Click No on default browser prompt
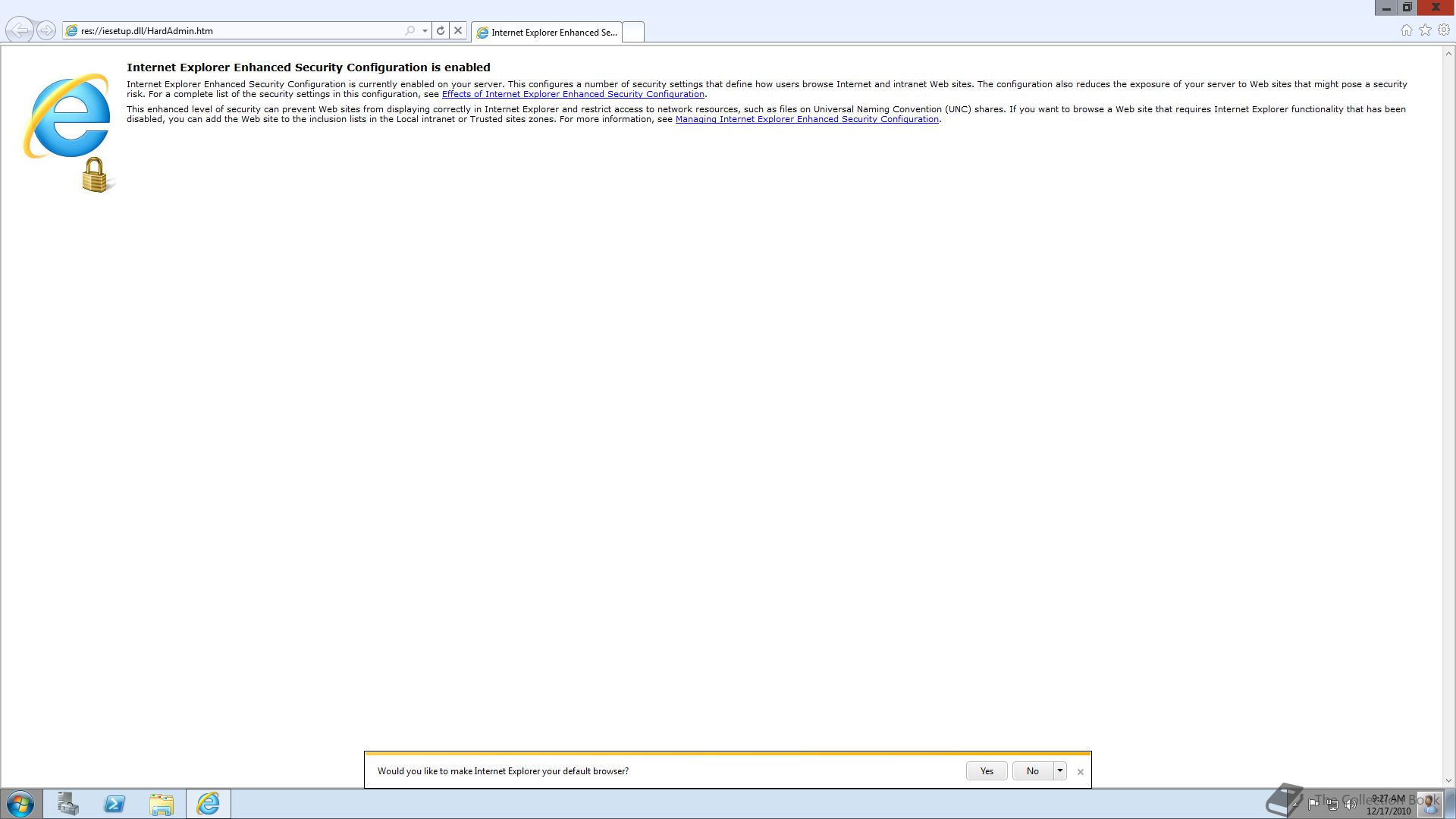1456x819 pixels. tap(1032, 771)
